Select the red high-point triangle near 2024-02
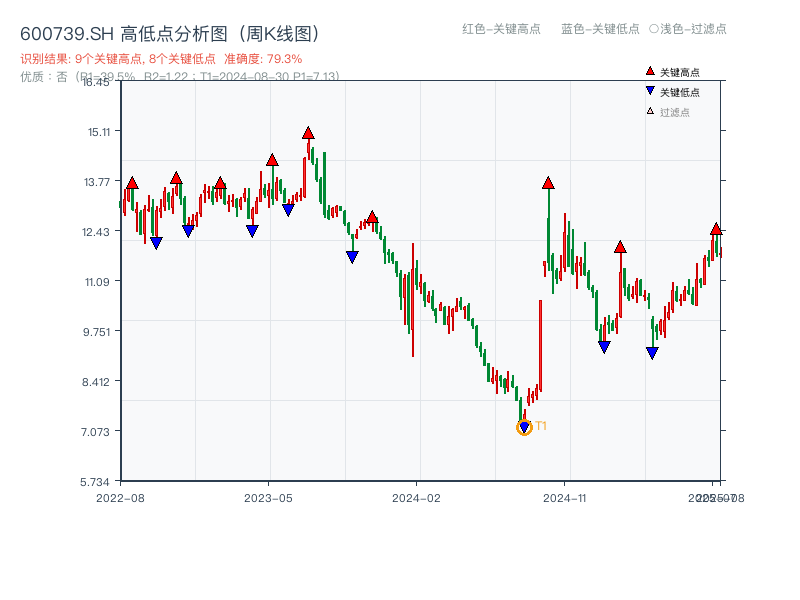 click(x=372, y=215)
